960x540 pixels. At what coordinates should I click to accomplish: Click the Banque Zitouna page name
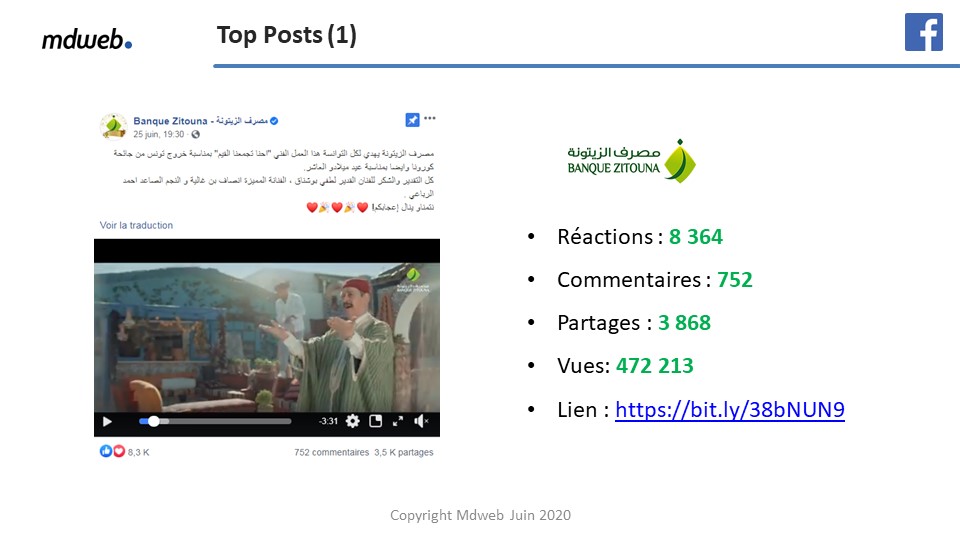(x=200, y=121)
